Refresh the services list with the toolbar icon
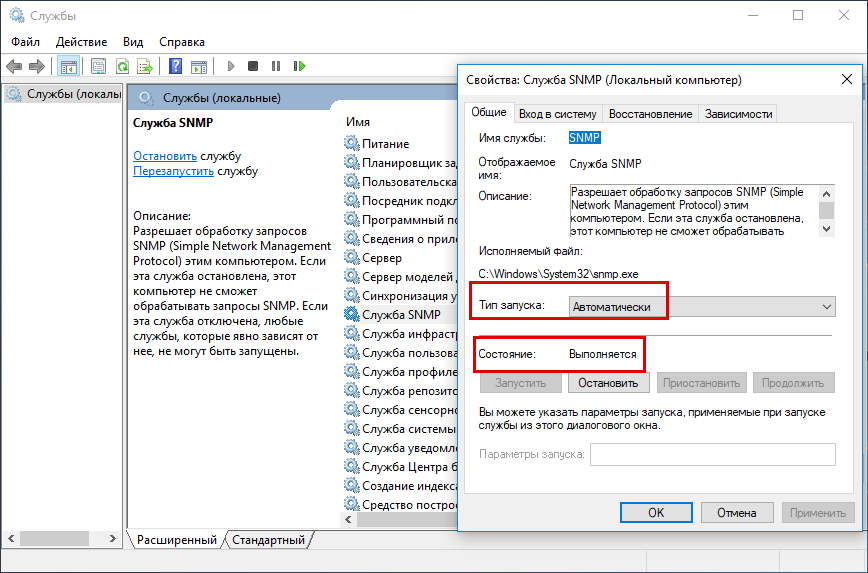The width and height of the screenshot is (868, 573). click(x=122, y=66)
